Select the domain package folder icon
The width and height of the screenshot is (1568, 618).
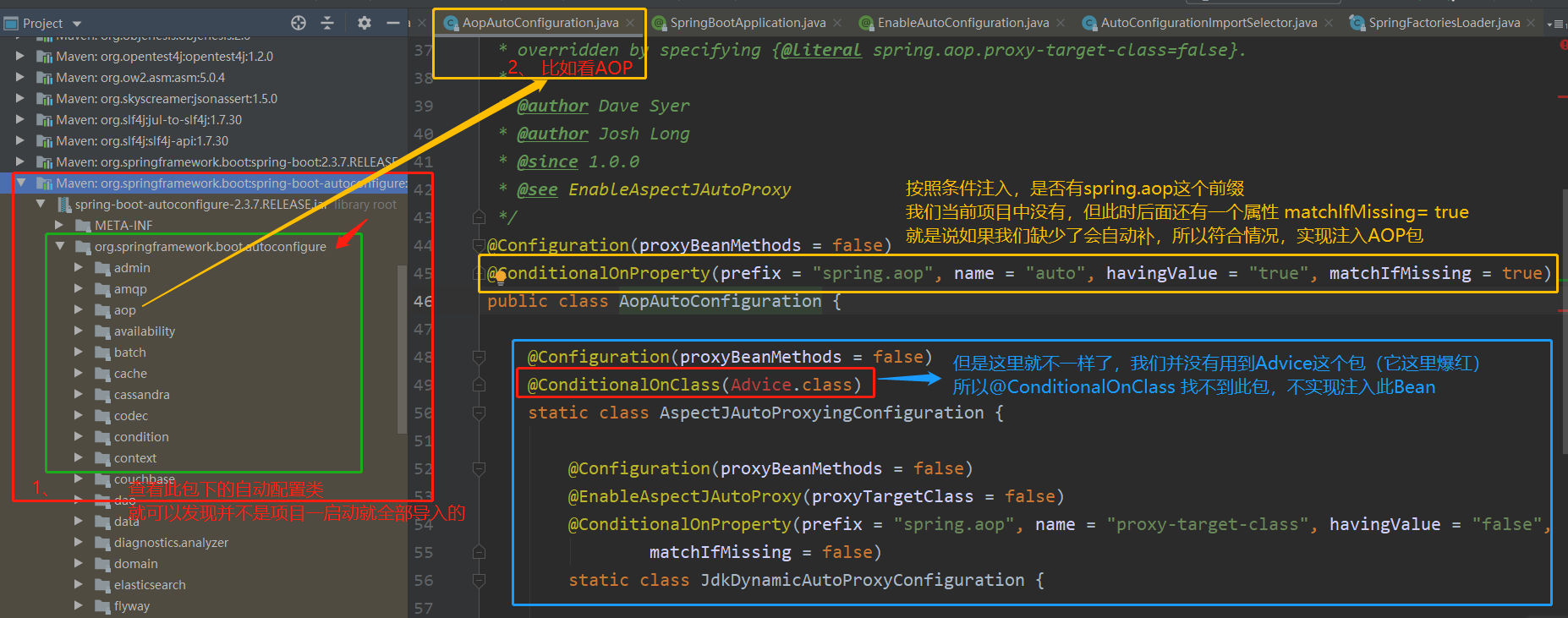(x=102, y=564)
